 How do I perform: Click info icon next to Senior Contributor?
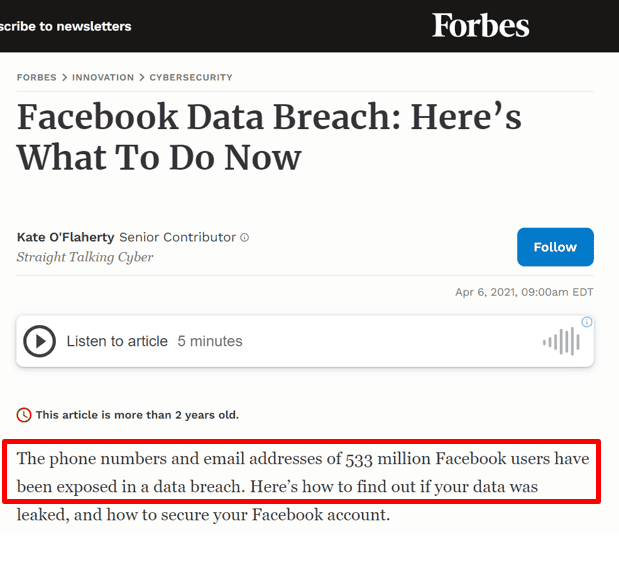click(245, 238)
